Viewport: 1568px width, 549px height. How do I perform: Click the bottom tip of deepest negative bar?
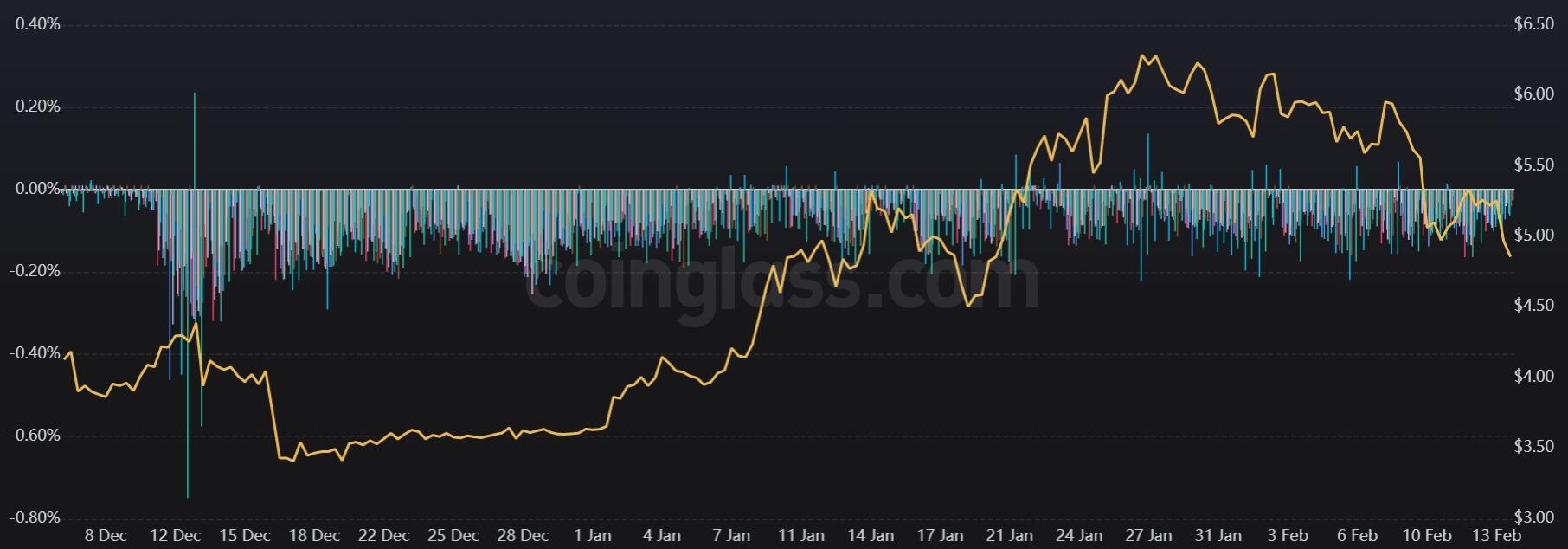188,497
